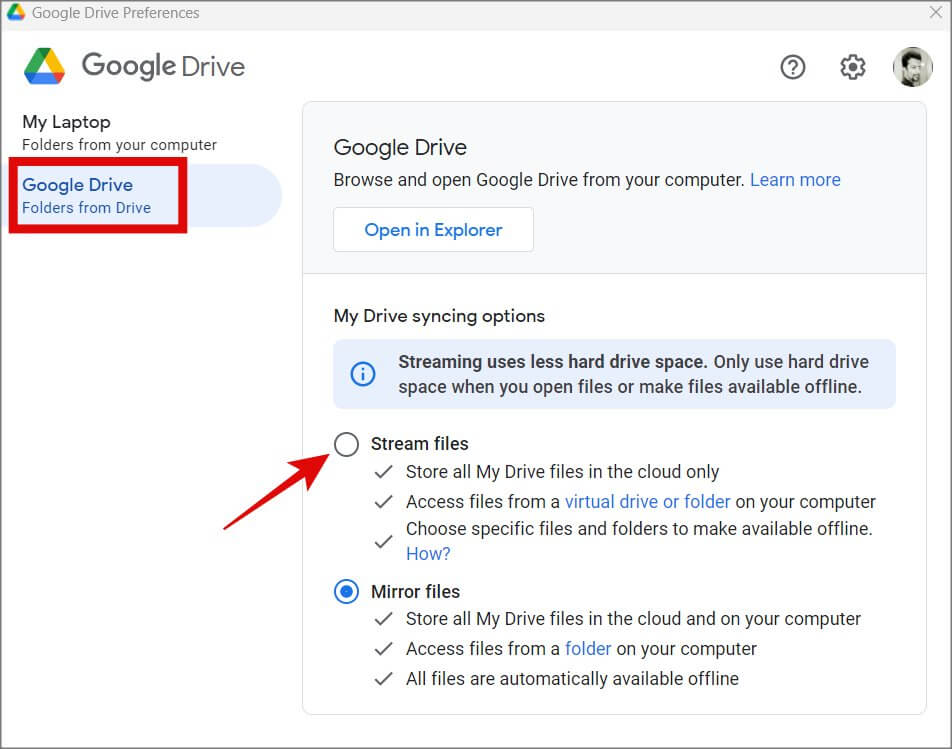Click the small Drive icon in title bar
The image size is (952, 749).
[x=16, y=12]
